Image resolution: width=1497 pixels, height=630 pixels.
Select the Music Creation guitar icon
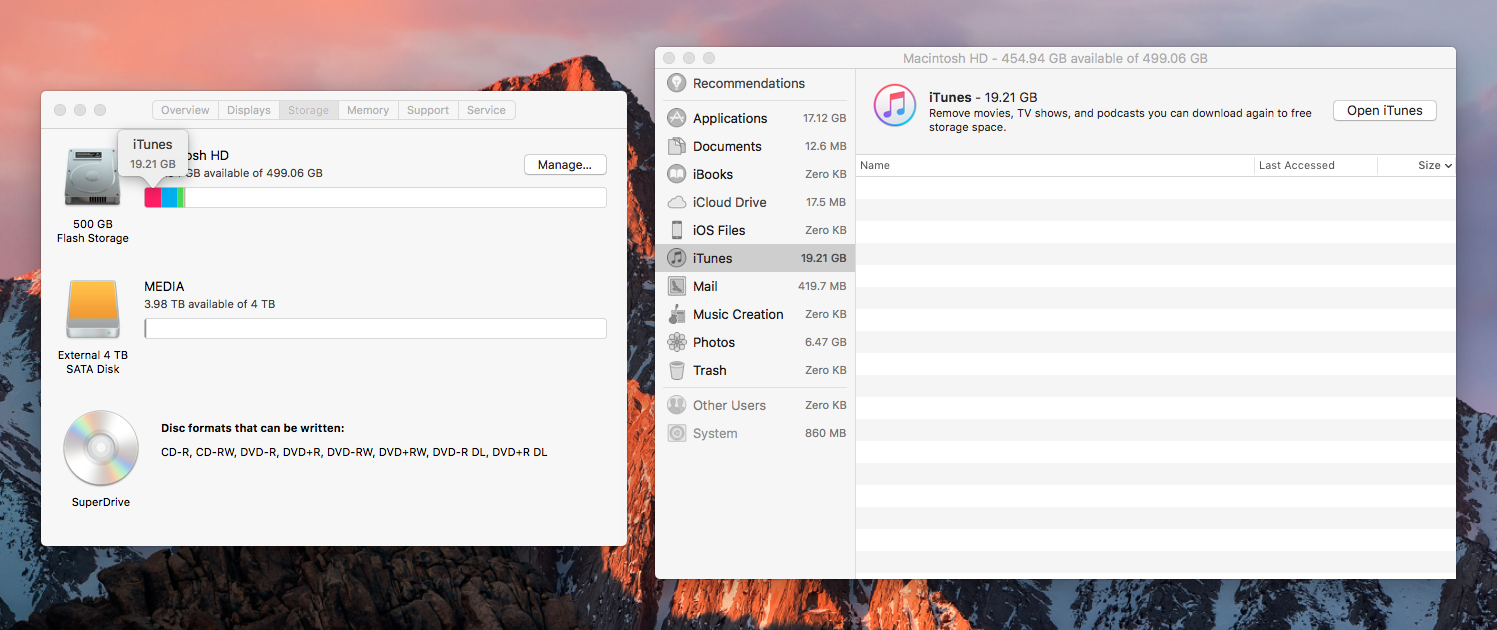click(677, 314)
